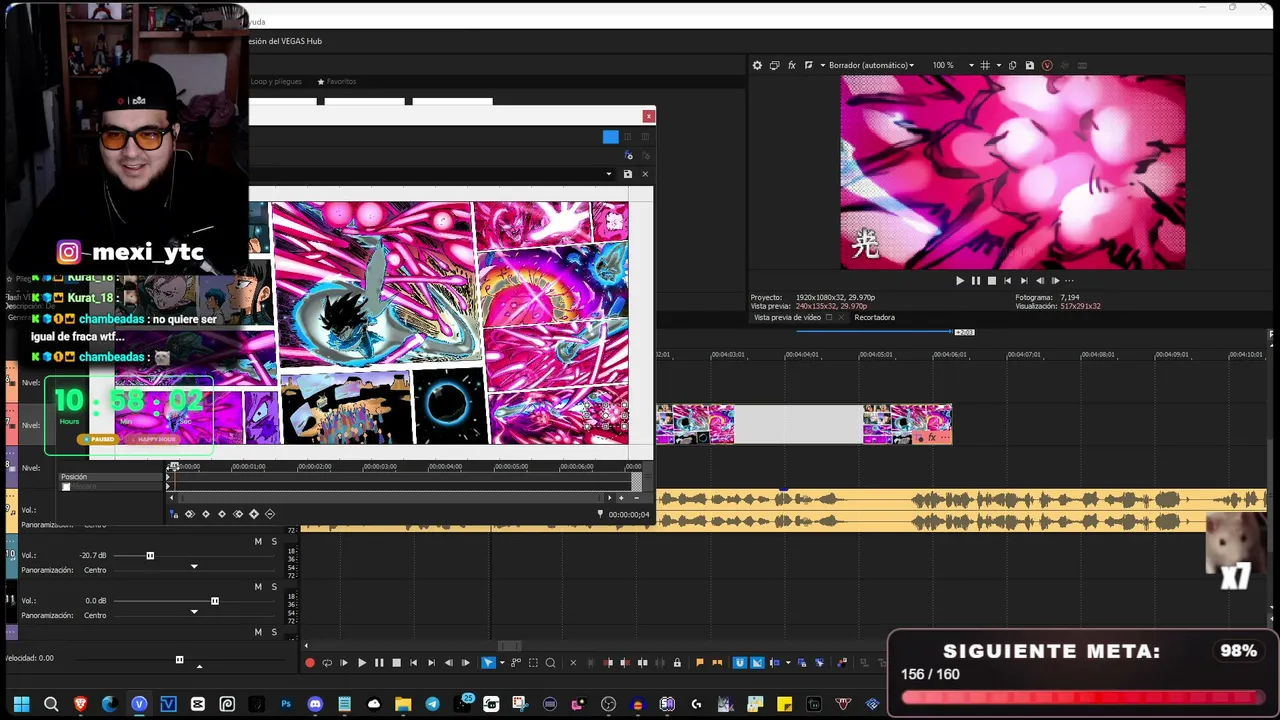1280x720 pixels.
Task: Play the video in the preview window
Action: (960, 281)
